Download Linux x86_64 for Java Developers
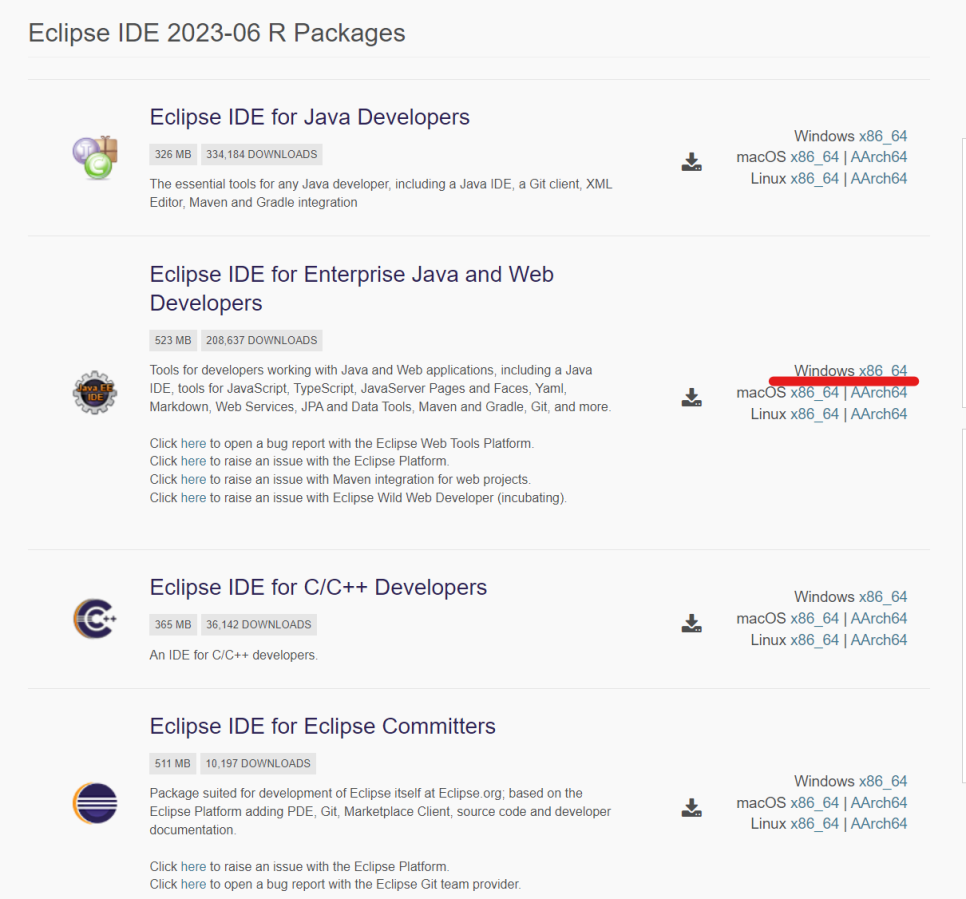Viewport: 966px width, 899px height. click(814, 179)
